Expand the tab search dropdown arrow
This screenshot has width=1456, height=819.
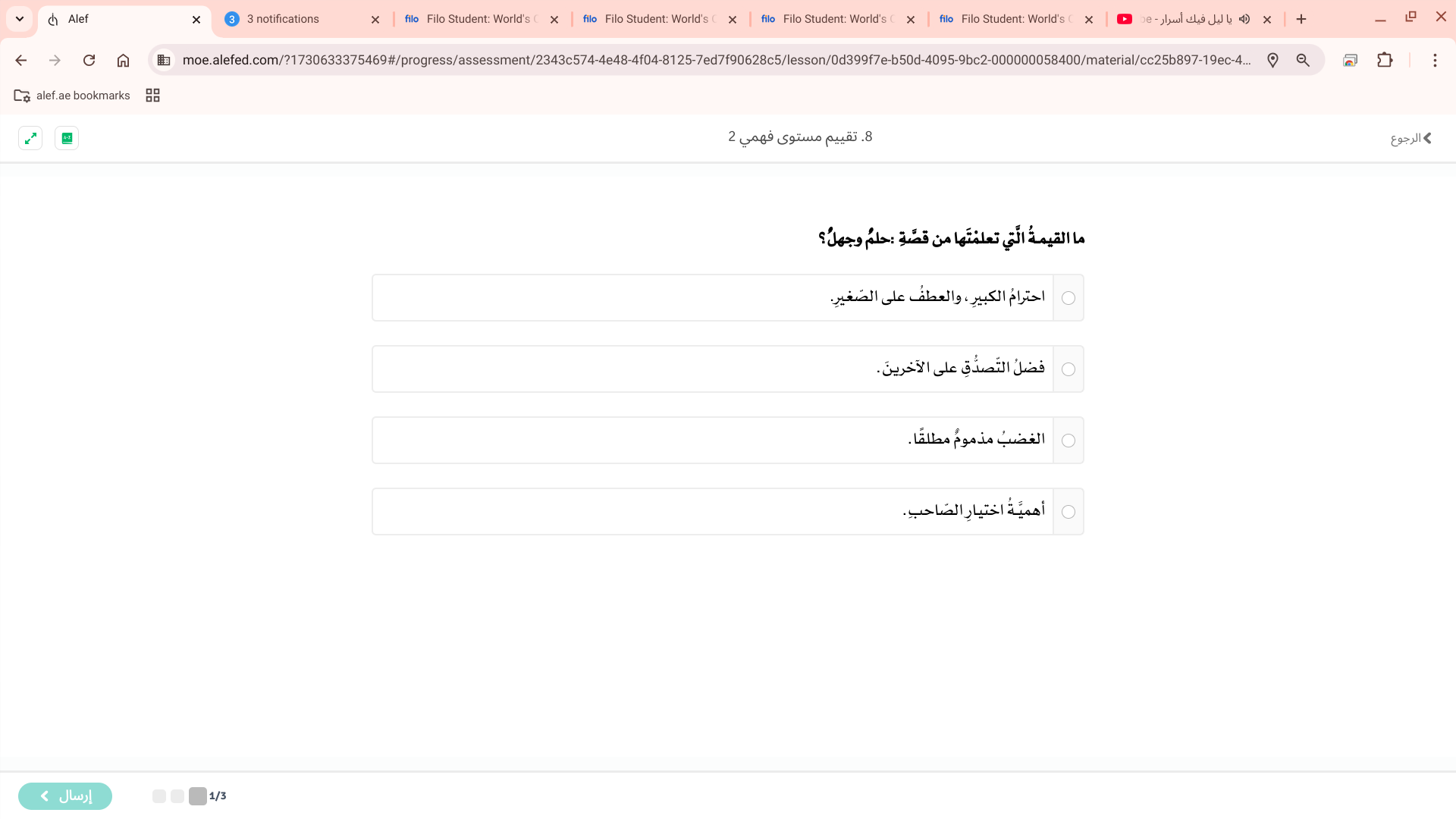point(20,19)
